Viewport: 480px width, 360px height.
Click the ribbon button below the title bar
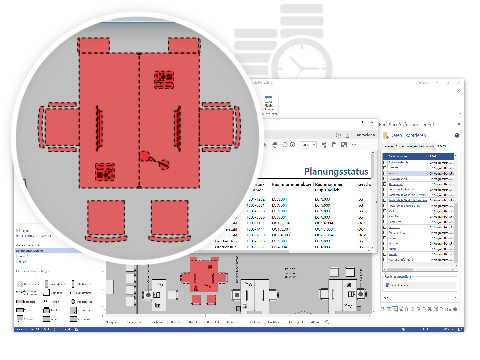point(269,104)
